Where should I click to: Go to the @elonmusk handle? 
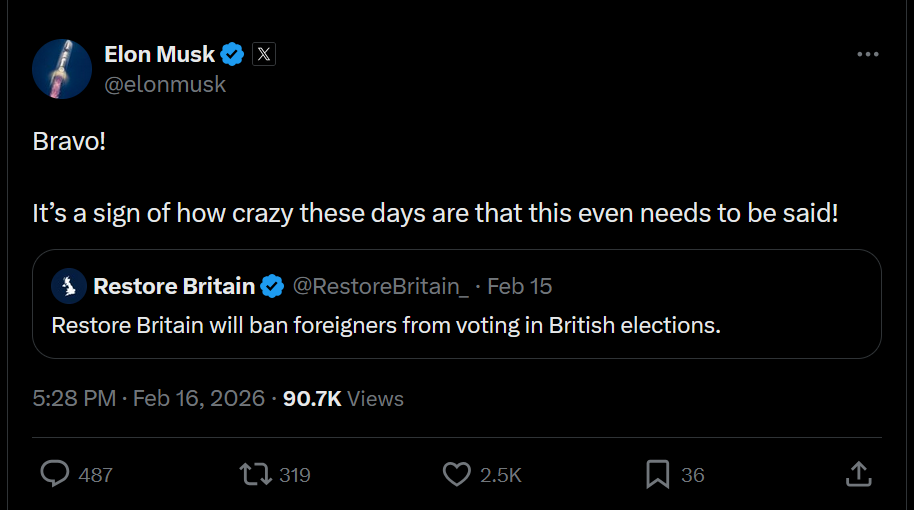(x=165, y=84)
